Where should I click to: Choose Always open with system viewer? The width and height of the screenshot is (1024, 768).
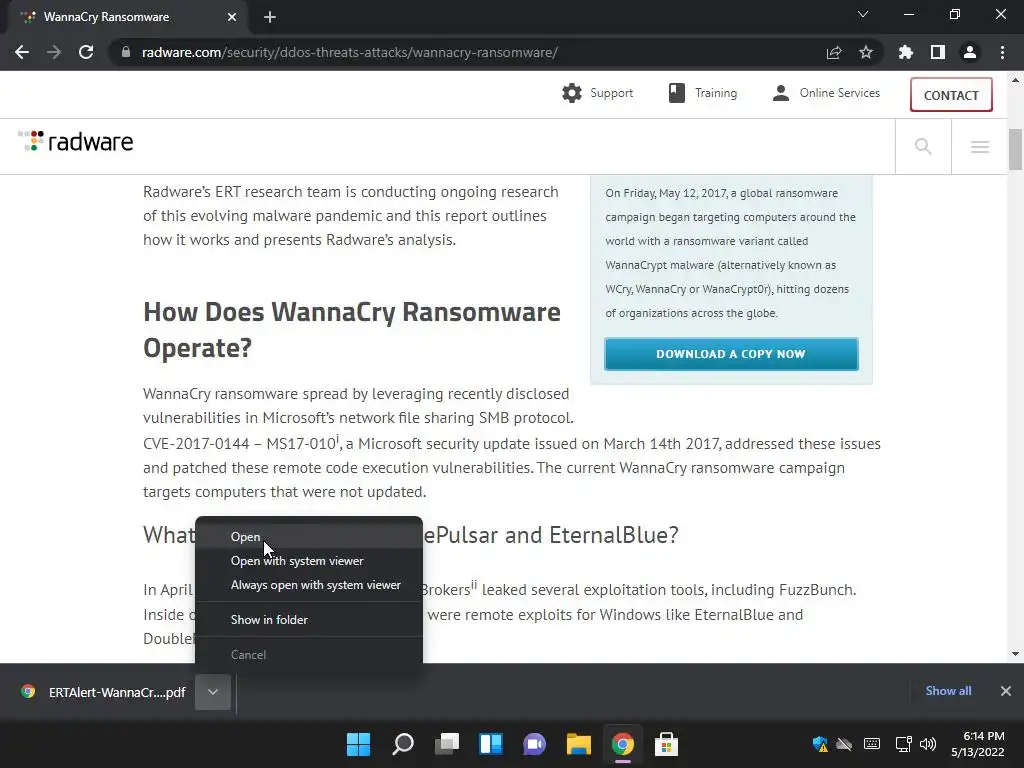(x=309, y=585)
